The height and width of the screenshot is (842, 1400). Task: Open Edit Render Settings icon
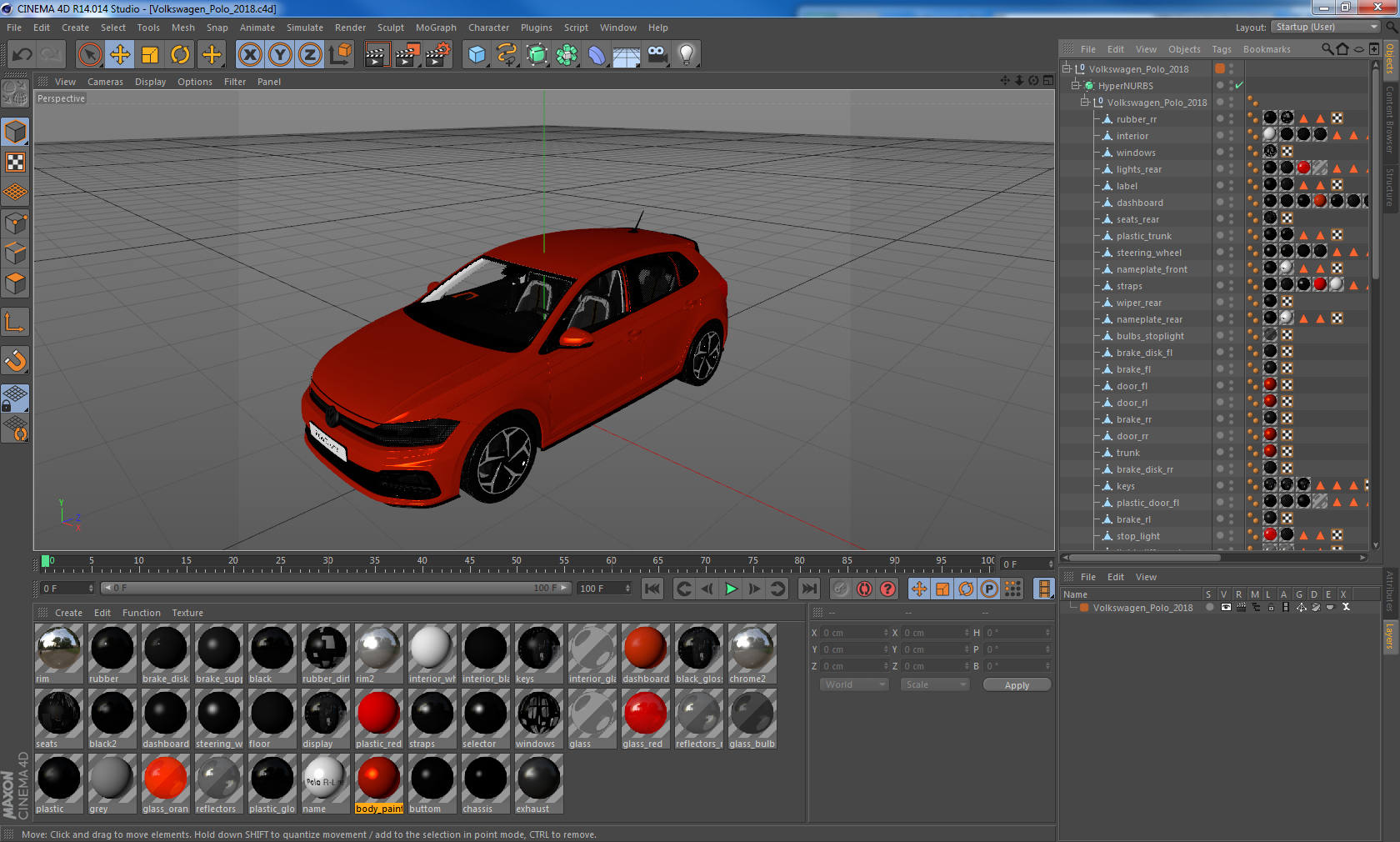[437, 55]
